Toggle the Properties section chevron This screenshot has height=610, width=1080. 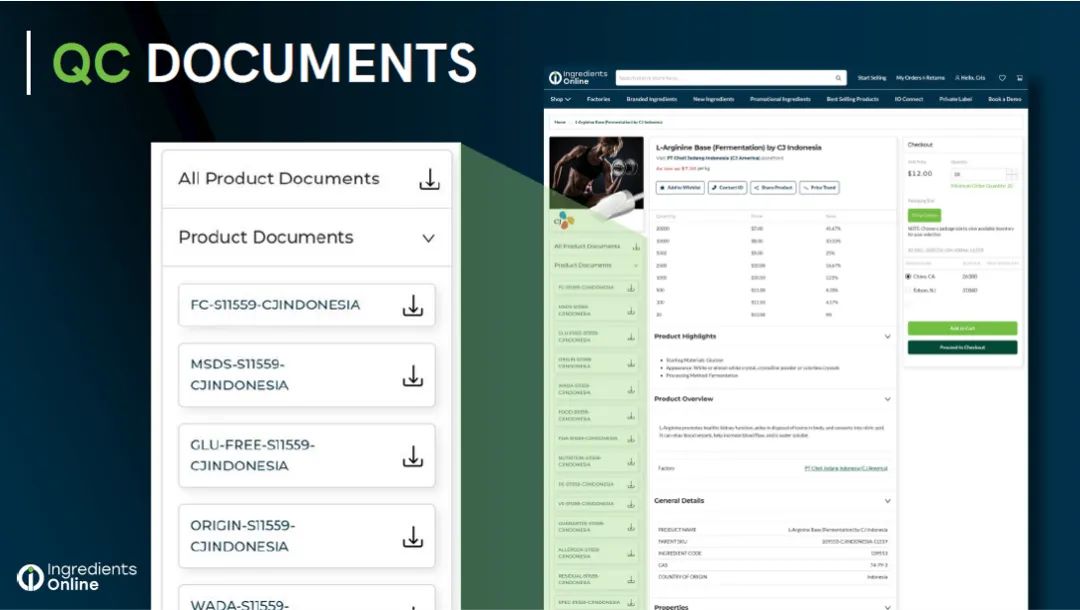click(x=887, y=607)
